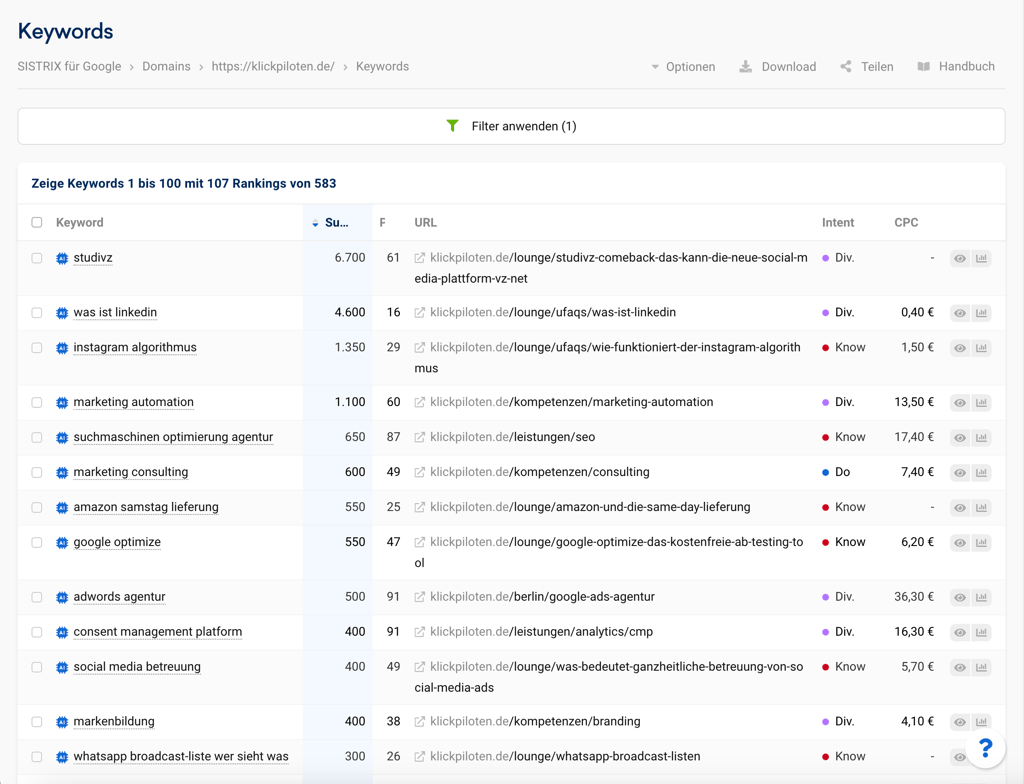The width and height of the screenshot is (1024, 784).
Task: Open the consent management platform keyword link
Action: pyautogui.click(x=158, y=632)
